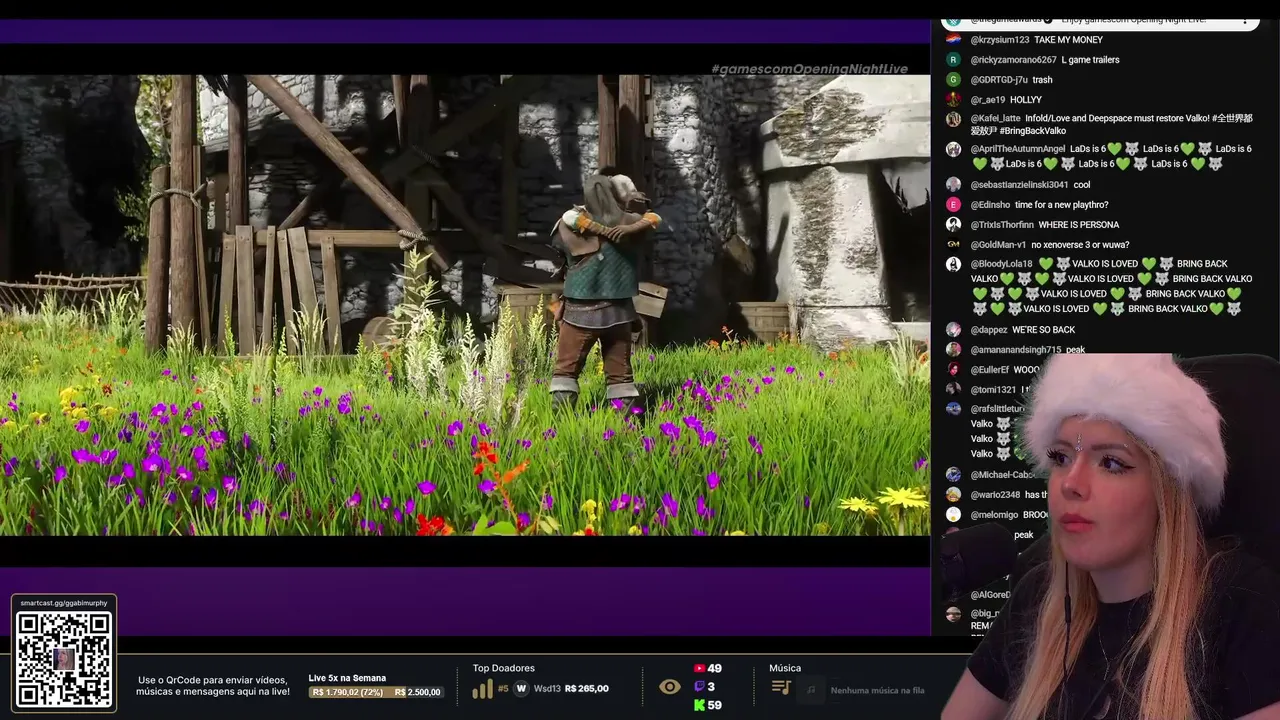Image resolution: width=1280 pixels, height=720 pixels.
Task: Click the "WE'RE SO BACK" chat message
Action: pyautogui.click(x=1043, y=330)
